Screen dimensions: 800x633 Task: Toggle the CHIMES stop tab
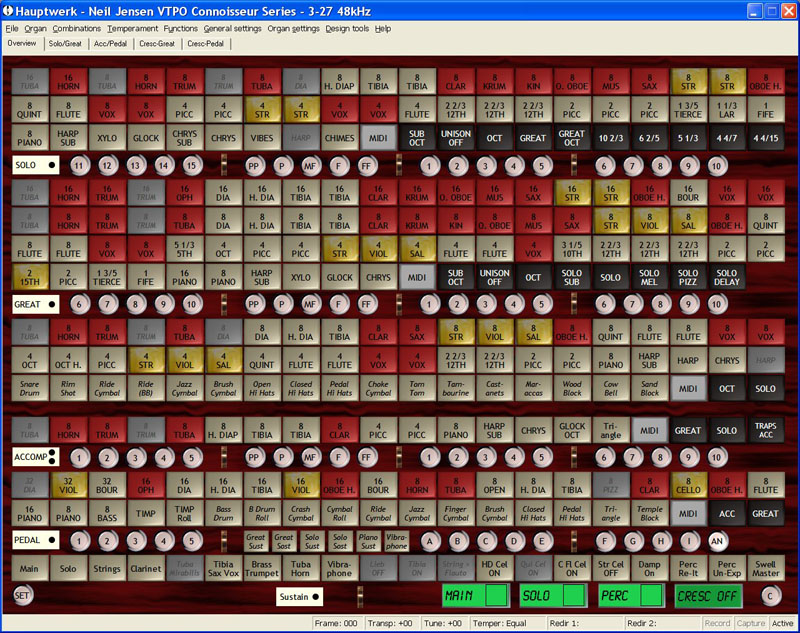[339, 138]
